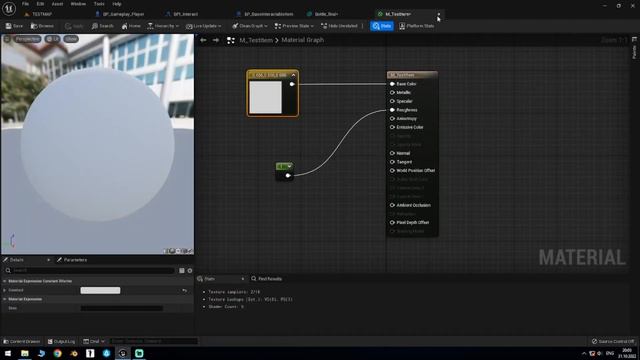Click the Roughness input pin
Screen dimensions: 640x360
[x=392, y=110]
